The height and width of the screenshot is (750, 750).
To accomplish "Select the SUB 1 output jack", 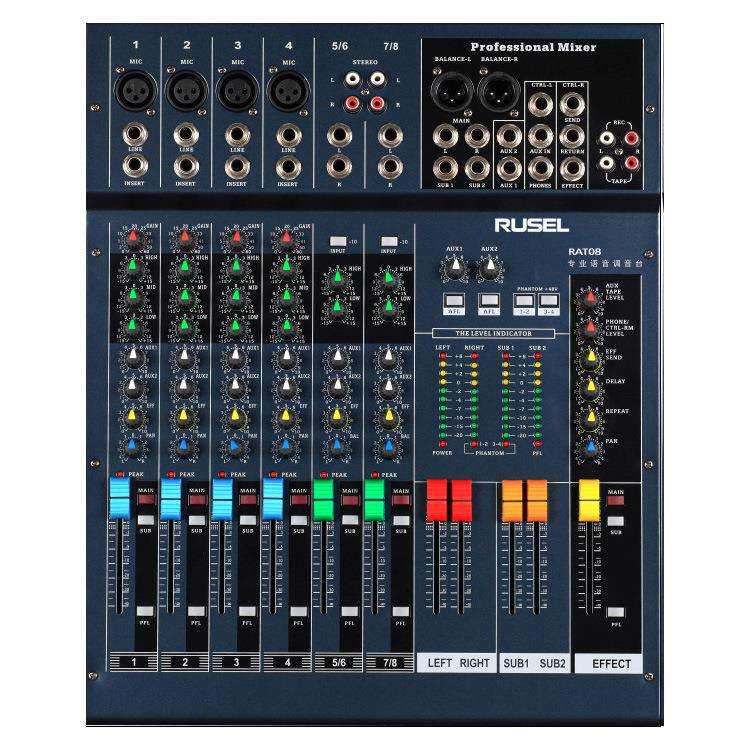I will coord(445,168).
